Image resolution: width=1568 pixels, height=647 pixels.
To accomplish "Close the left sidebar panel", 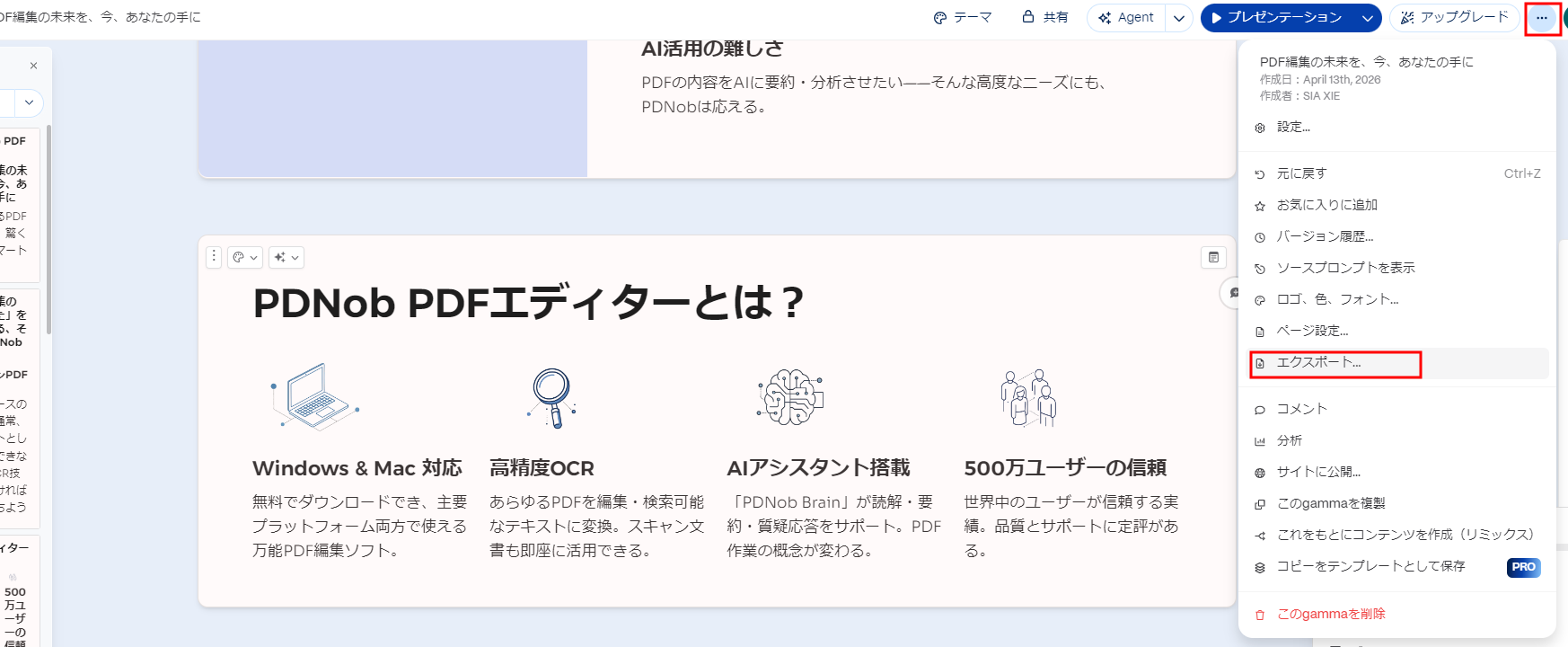I will coord(33,66).
